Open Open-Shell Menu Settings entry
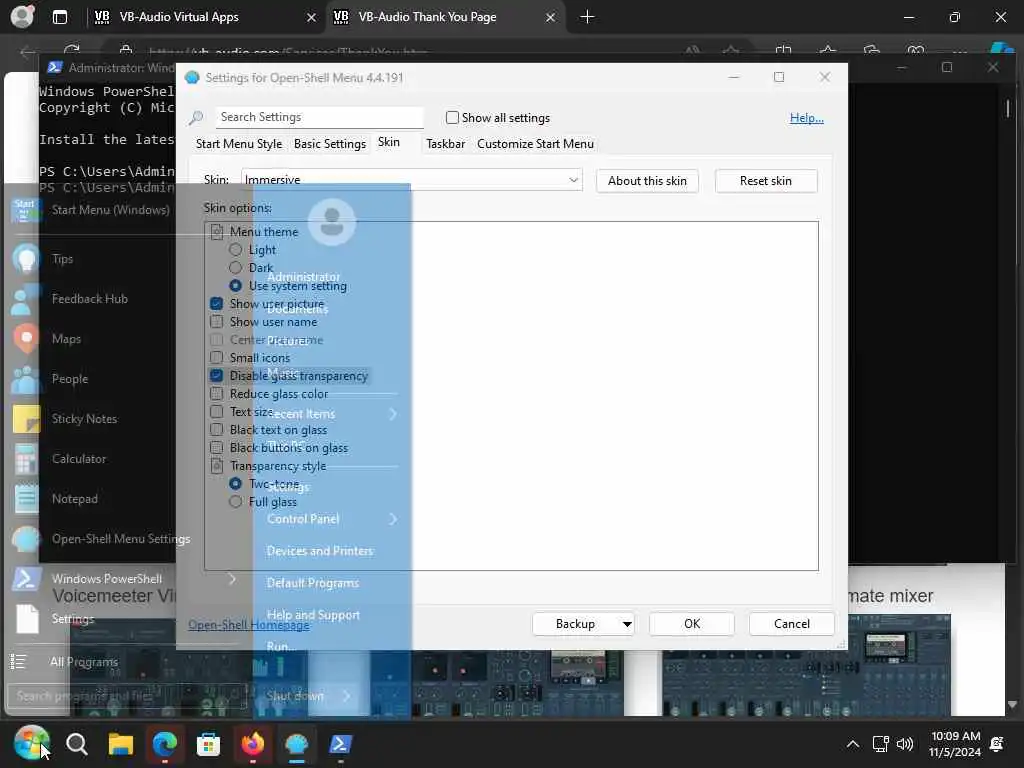This screenshot has height=768, width=1024. pos(124,539)
